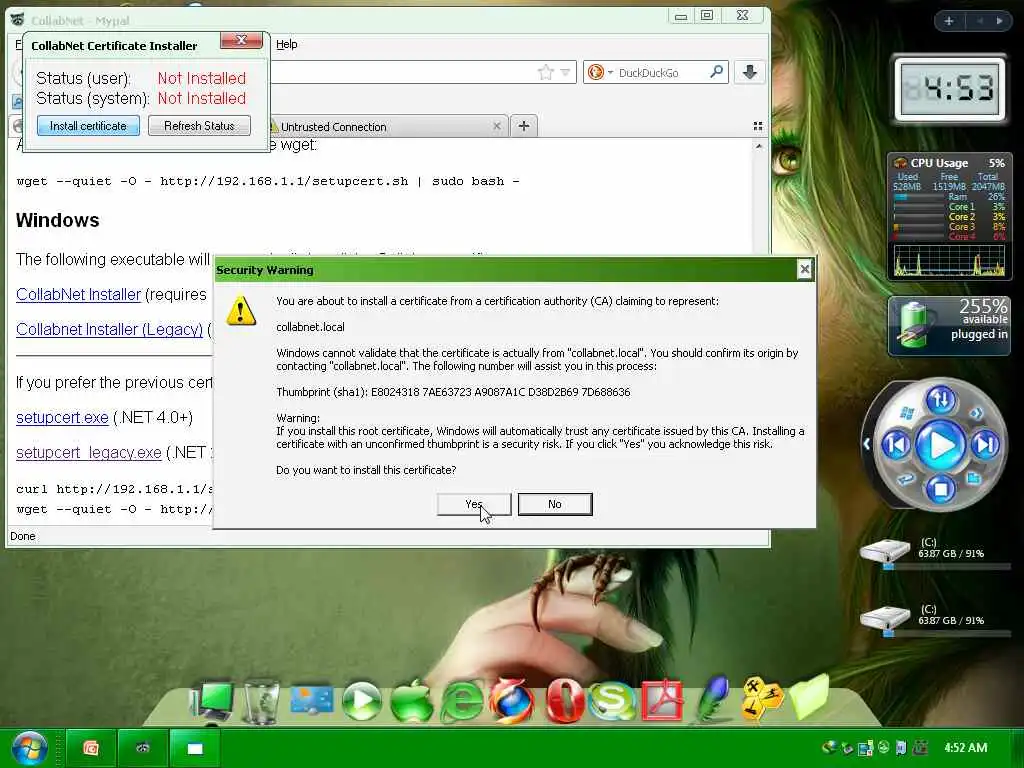Click the next track button on media gadget

point(985,445)
